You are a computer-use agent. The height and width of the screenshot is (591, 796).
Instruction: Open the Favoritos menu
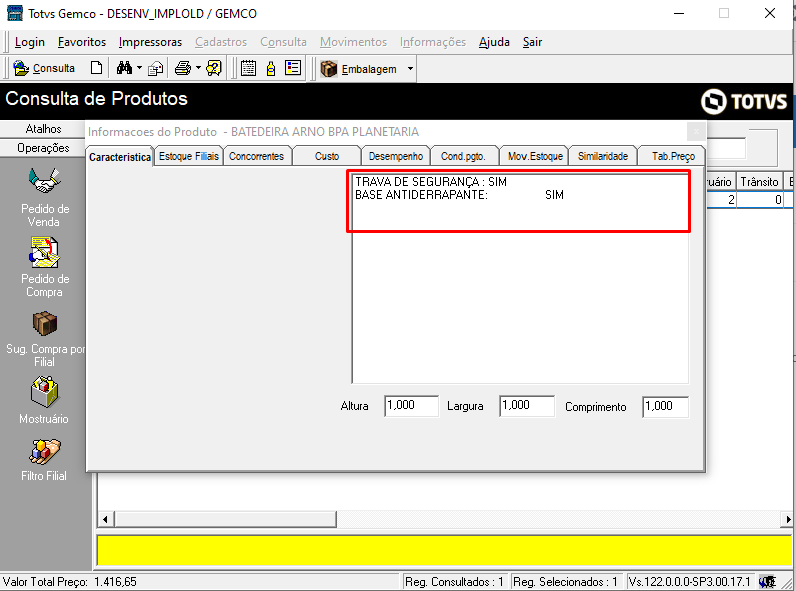[x=82, y=42]
